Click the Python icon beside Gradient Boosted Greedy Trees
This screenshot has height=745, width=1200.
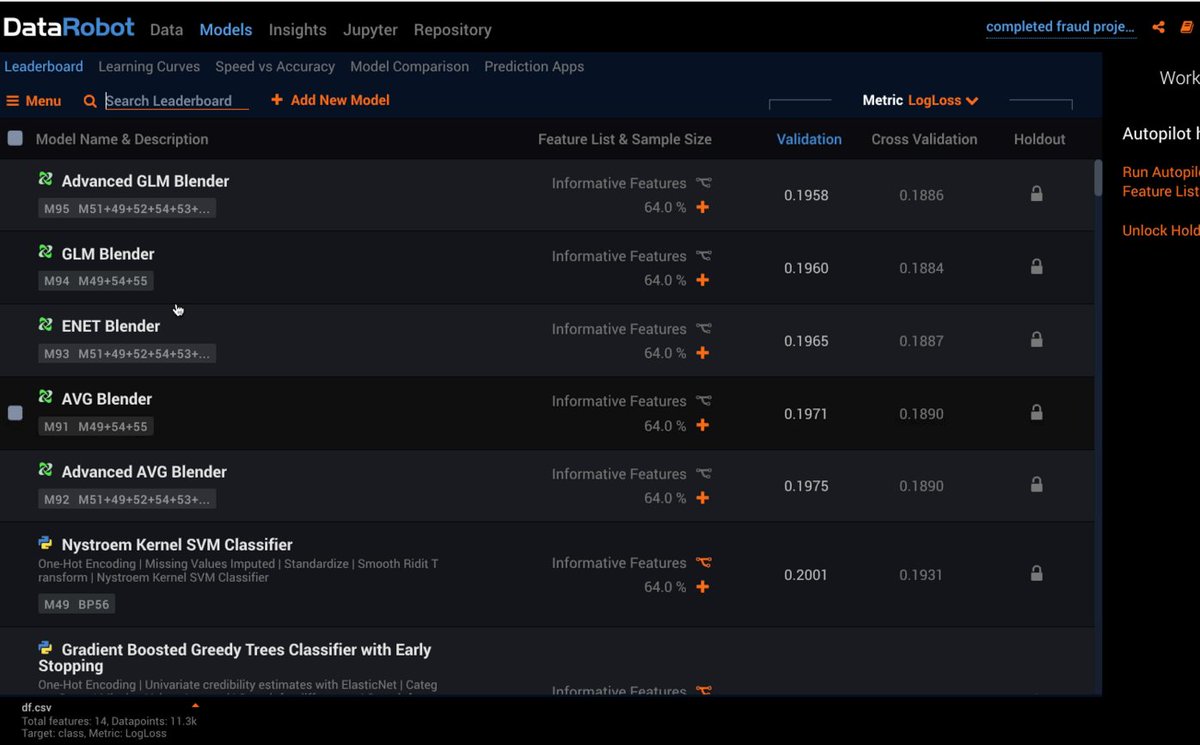coord(45,648)
